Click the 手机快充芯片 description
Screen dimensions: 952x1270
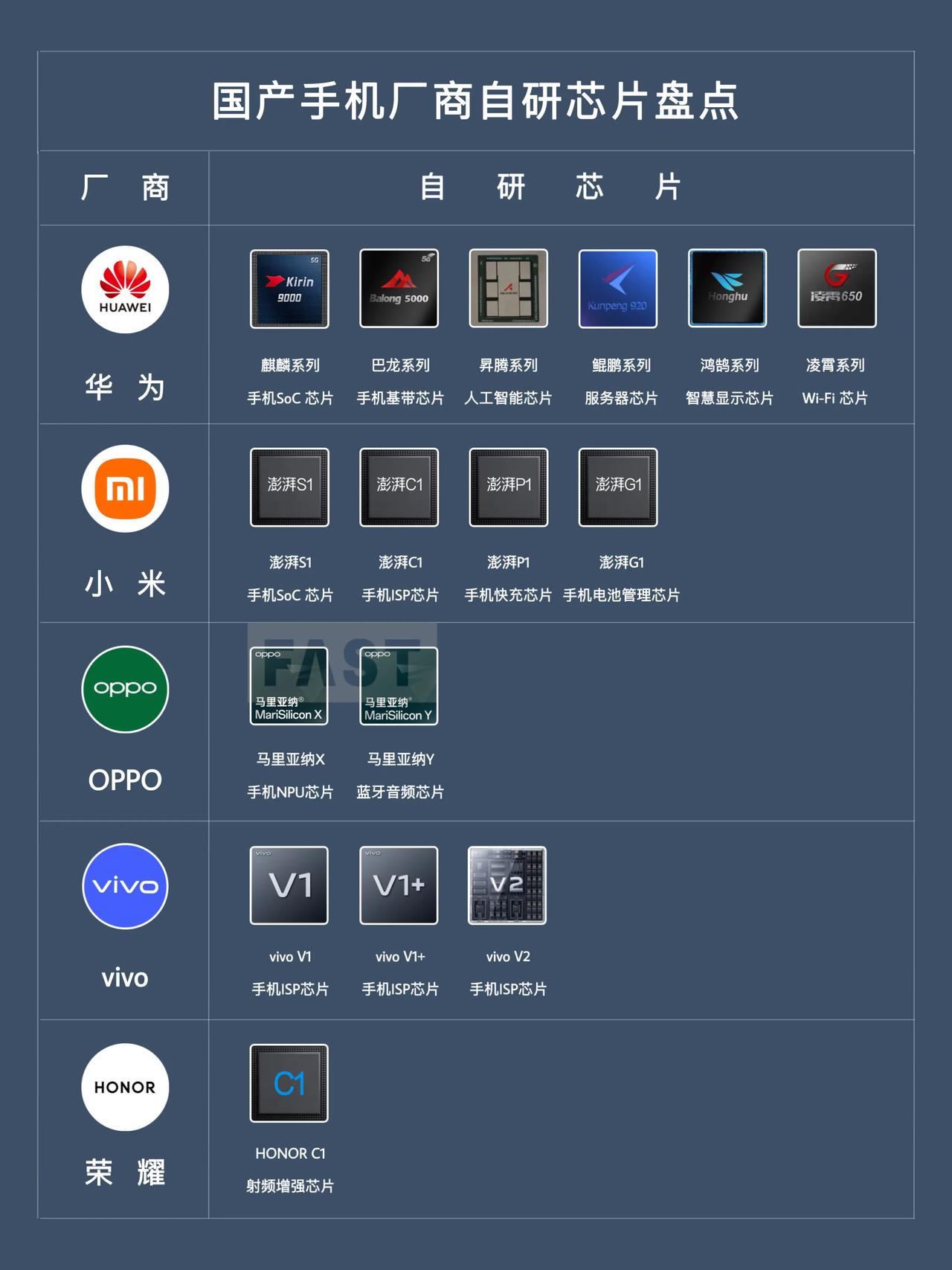[509, 595]
